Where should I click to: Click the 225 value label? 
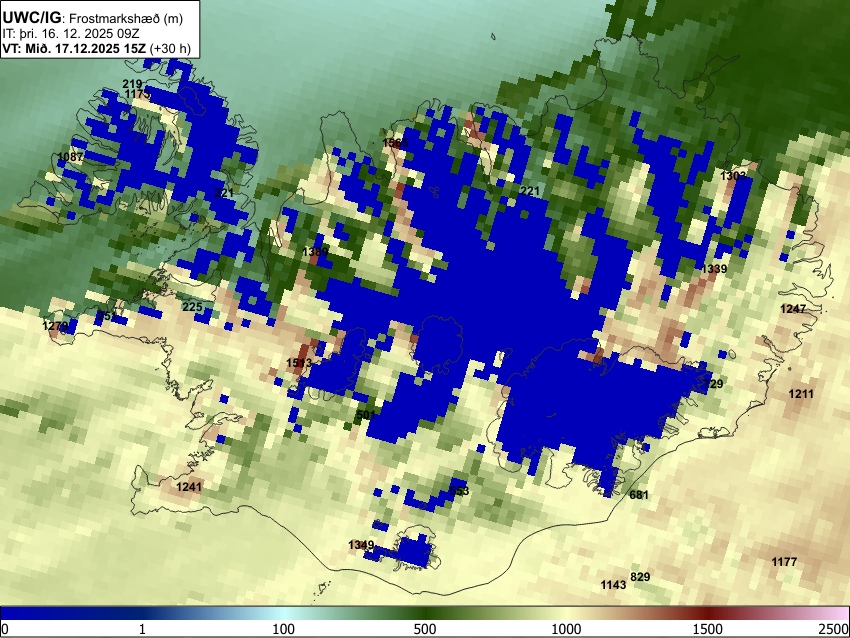(x=192, y=307)
